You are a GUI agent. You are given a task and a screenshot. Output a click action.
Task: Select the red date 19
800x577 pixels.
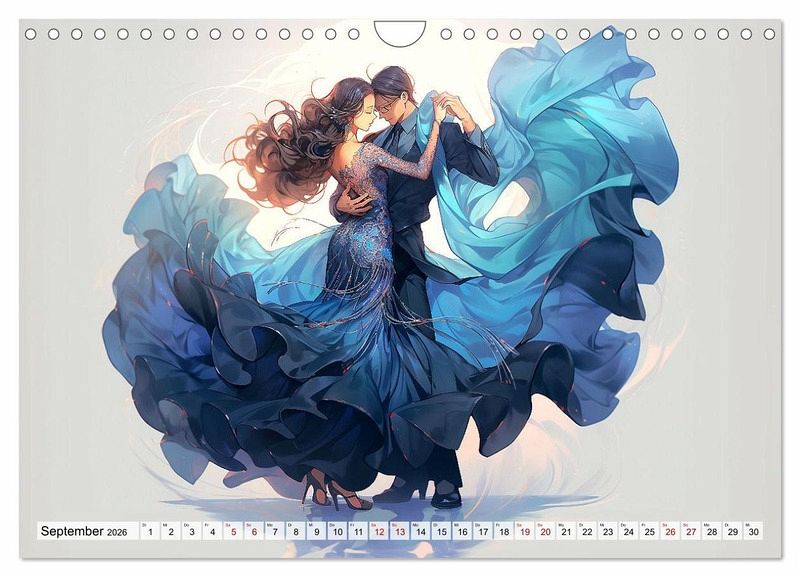(x=524, y=531)
